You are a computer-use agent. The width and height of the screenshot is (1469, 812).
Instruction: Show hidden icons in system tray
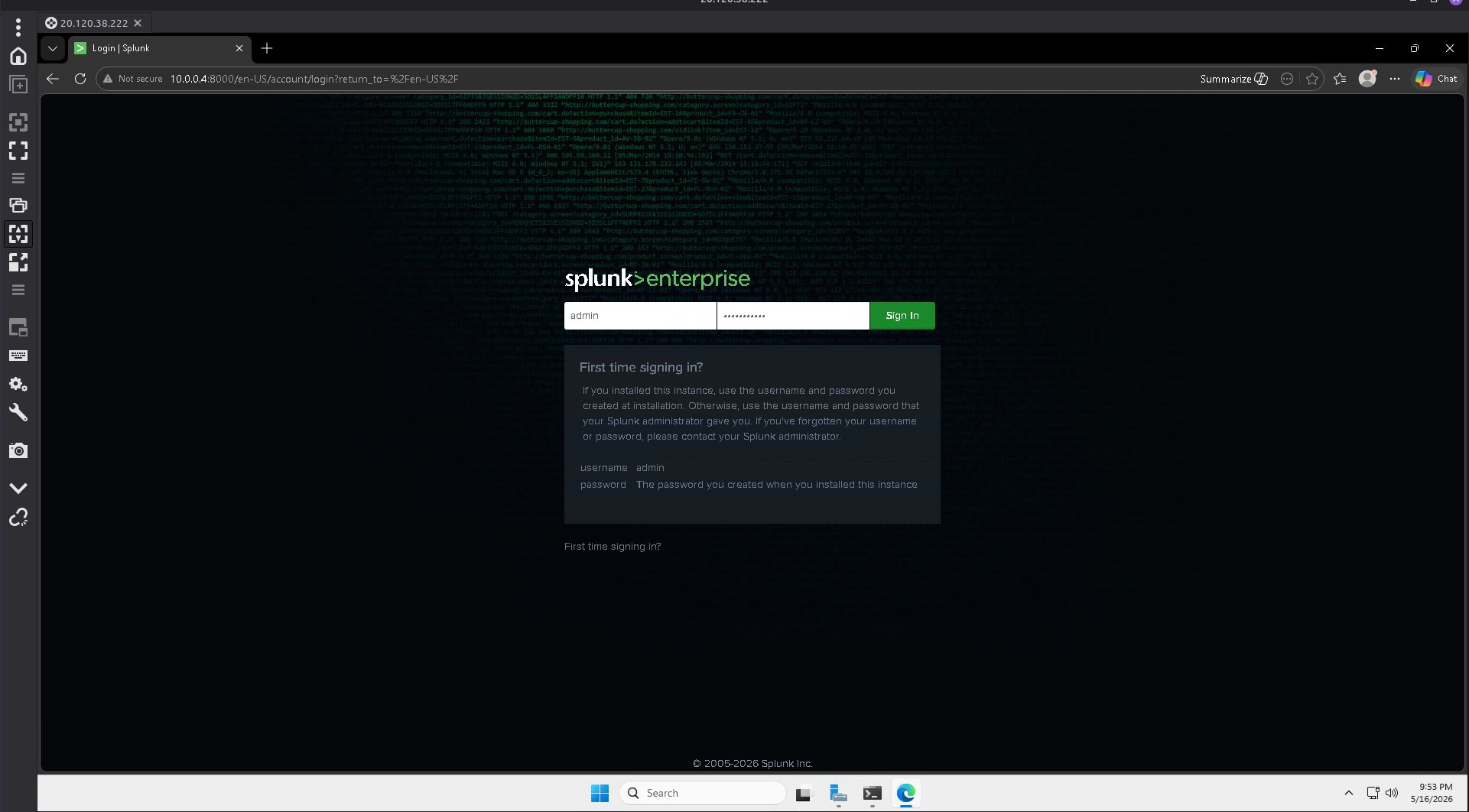[x=1349, y=793]
